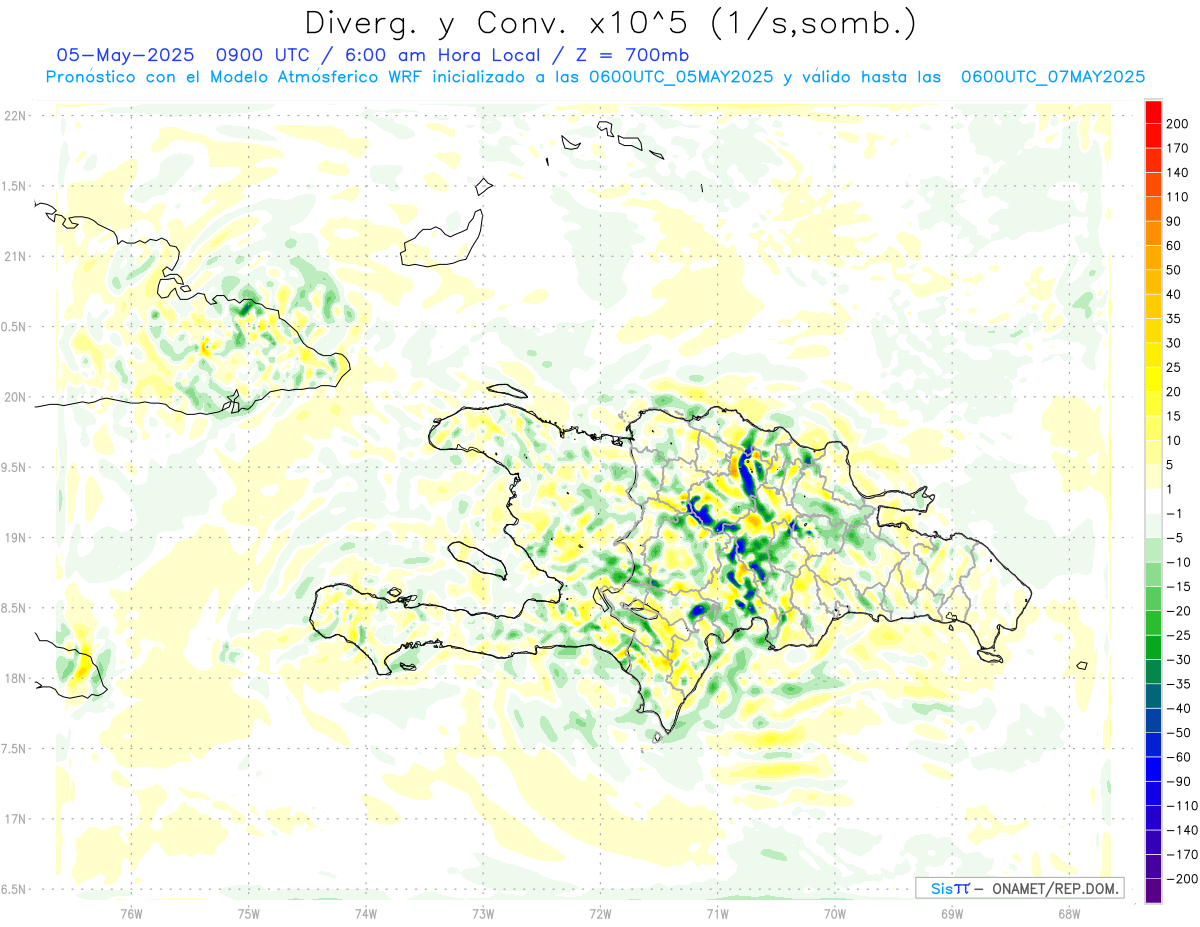
Task: Click the colorbar value '-35'
Action: pyautogui.click(x=1181, y=683)
